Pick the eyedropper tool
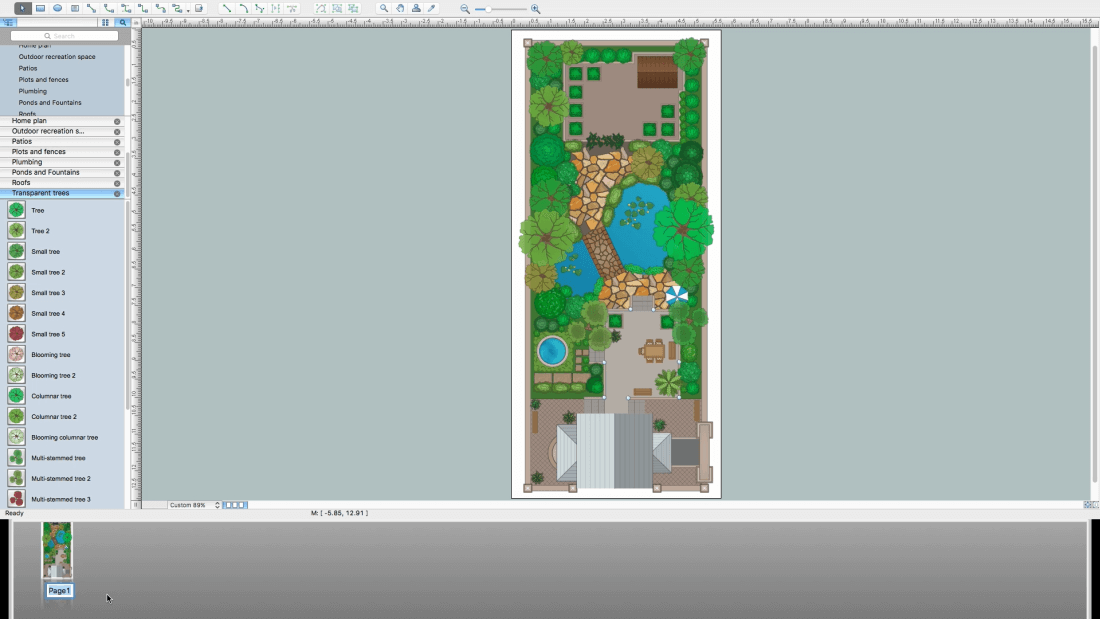The image size is (1100, 619). coord(432,8)
